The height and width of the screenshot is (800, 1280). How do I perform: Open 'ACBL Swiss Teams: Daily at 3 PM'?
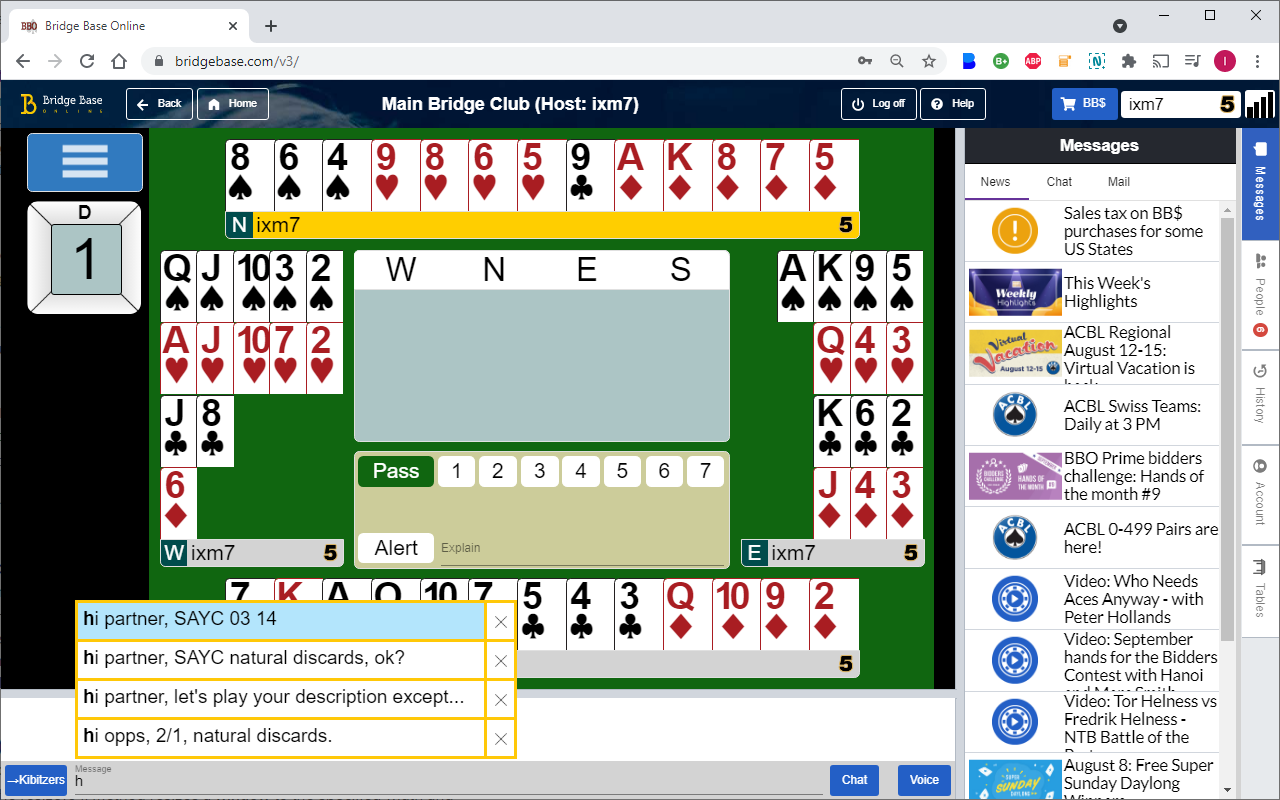[x=1093, y=415]
